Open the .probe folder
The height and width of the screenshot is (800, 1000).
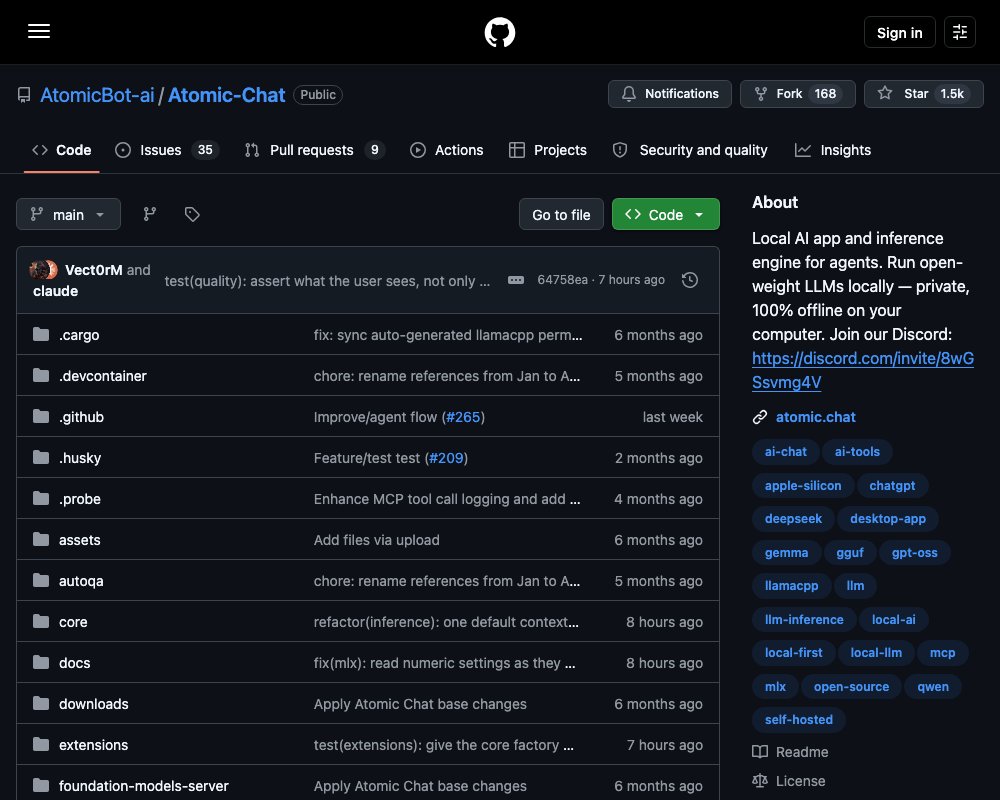pyautogui.click(x=80, y=499)
